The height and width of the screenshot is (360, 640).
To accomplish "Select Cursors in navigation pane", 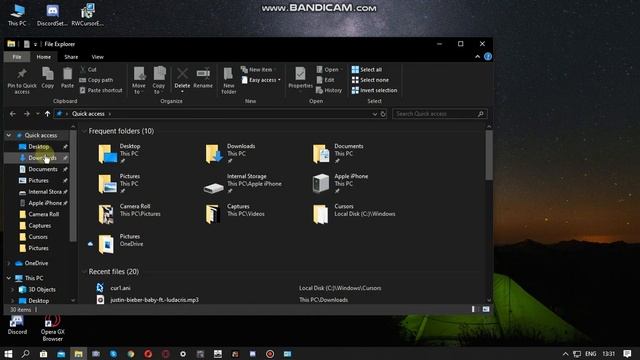I will click(x=38, y=237).
